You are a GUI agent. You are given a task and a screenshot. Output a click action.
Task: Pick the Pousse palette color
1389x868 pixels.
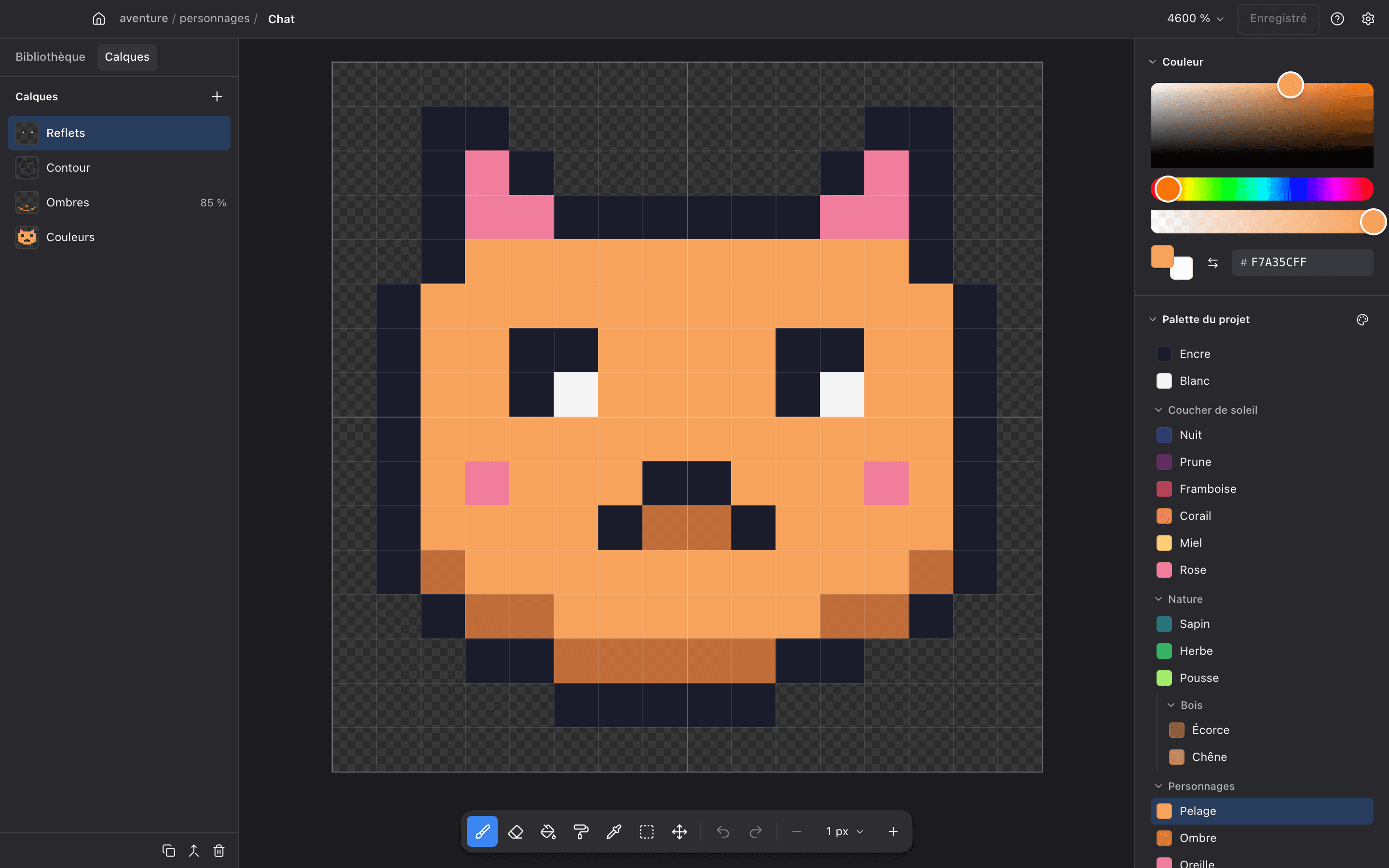click(1262, 678)
